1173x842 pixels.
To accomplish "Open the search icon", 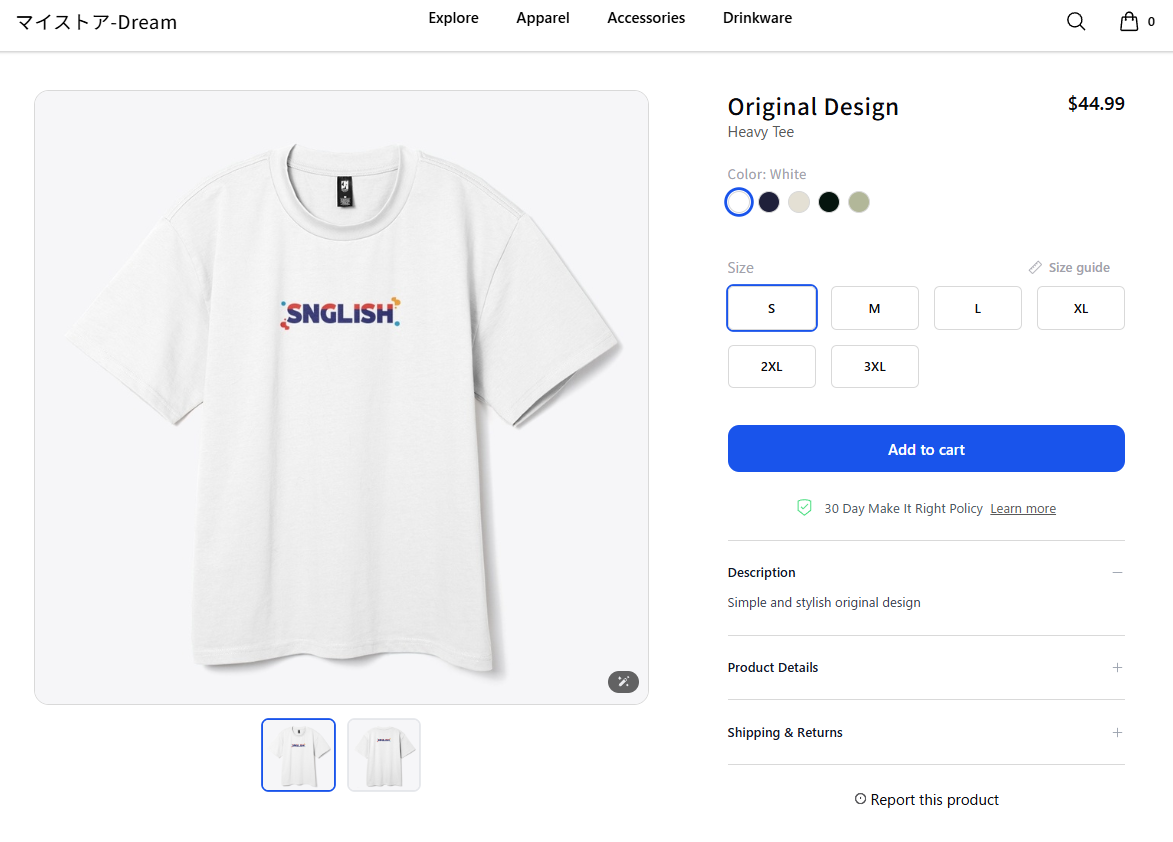I will point(1075,20).
